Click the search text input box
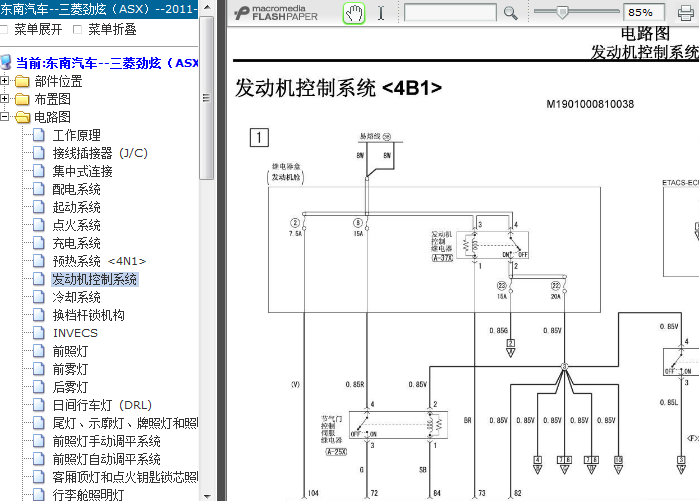Image resolution: width=699 pixels, height=501 pixels. point(450,12)
